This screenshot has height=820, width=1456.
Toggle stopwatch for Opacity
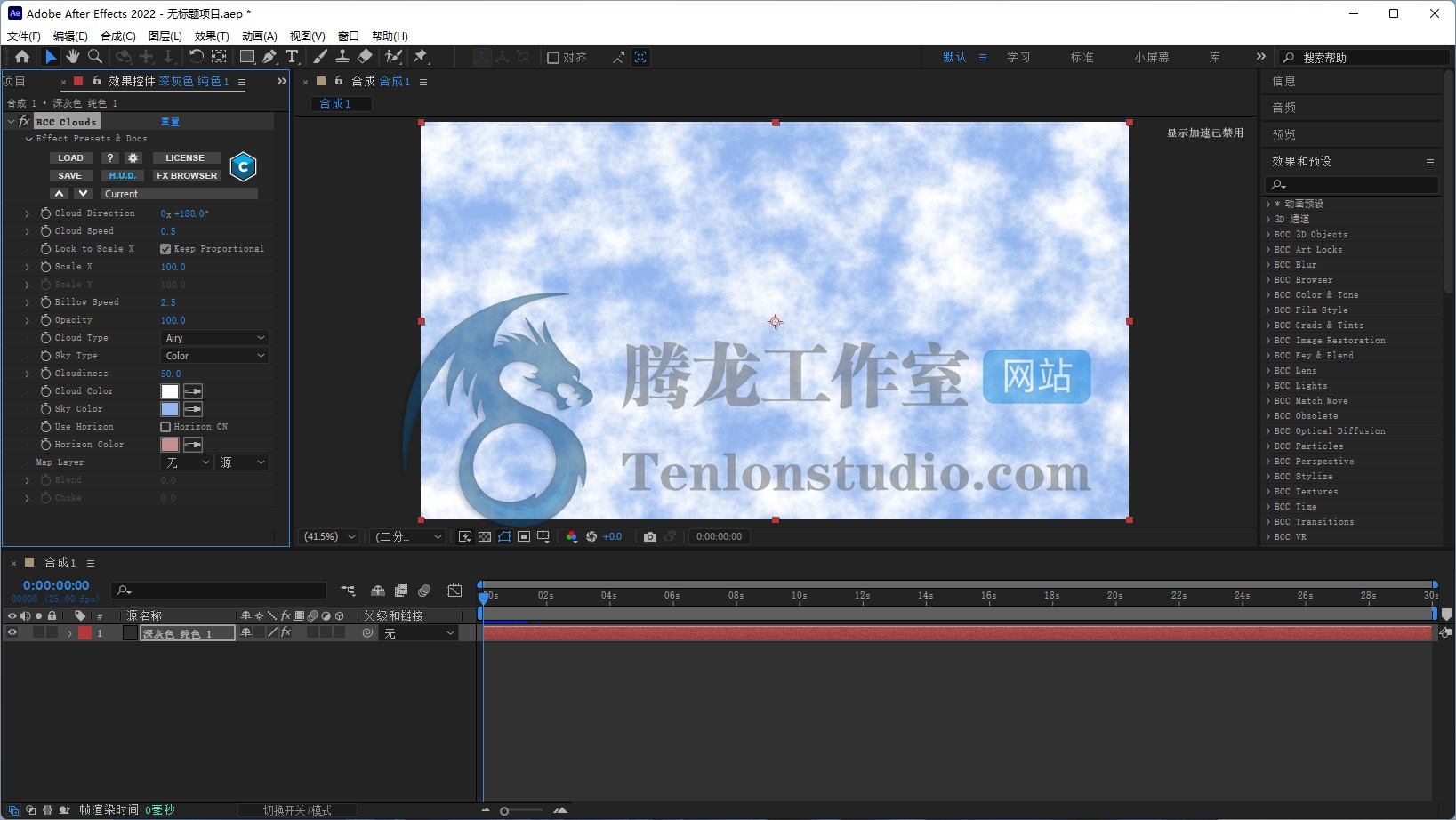coord(45,320)
